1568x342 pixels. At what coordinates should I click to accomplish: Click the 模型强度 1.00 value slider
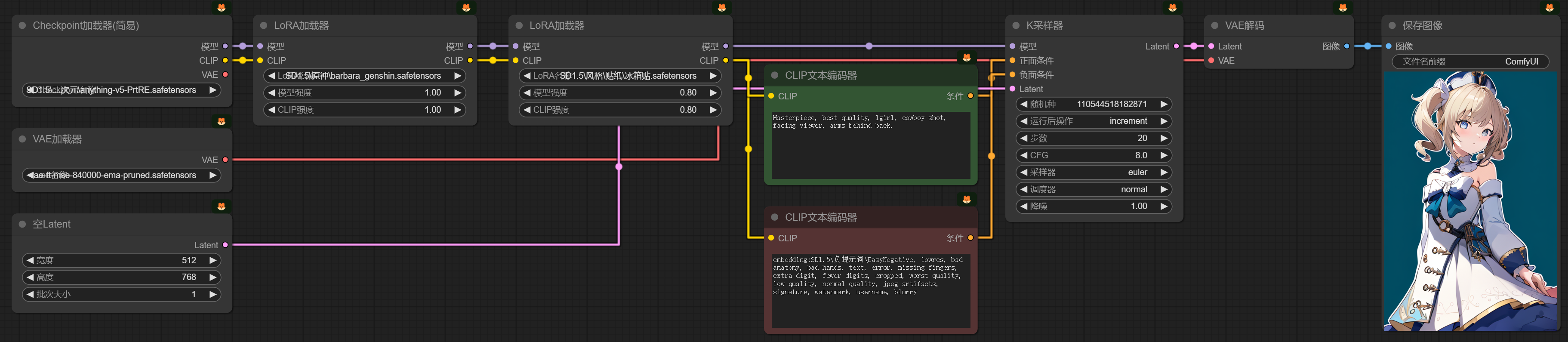(365, 92)
